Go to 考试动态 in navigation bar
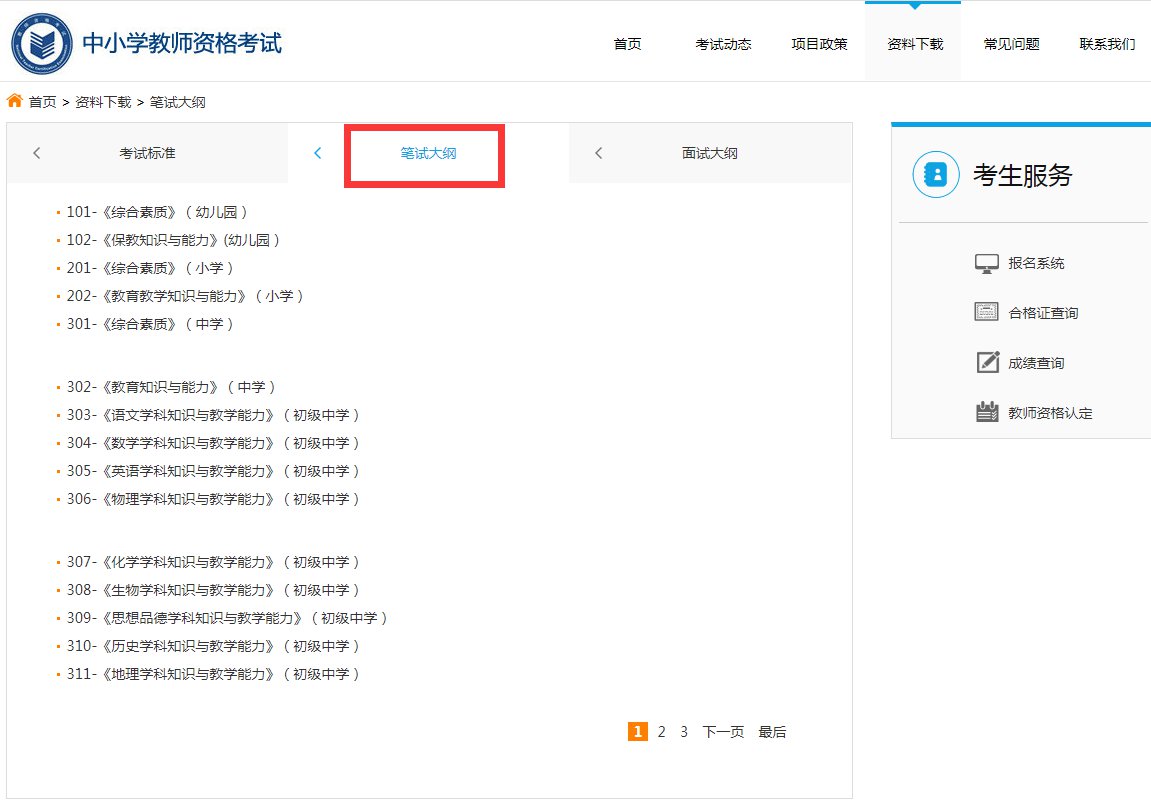Viewport: 1151px width, 807px height. (723, 44)
